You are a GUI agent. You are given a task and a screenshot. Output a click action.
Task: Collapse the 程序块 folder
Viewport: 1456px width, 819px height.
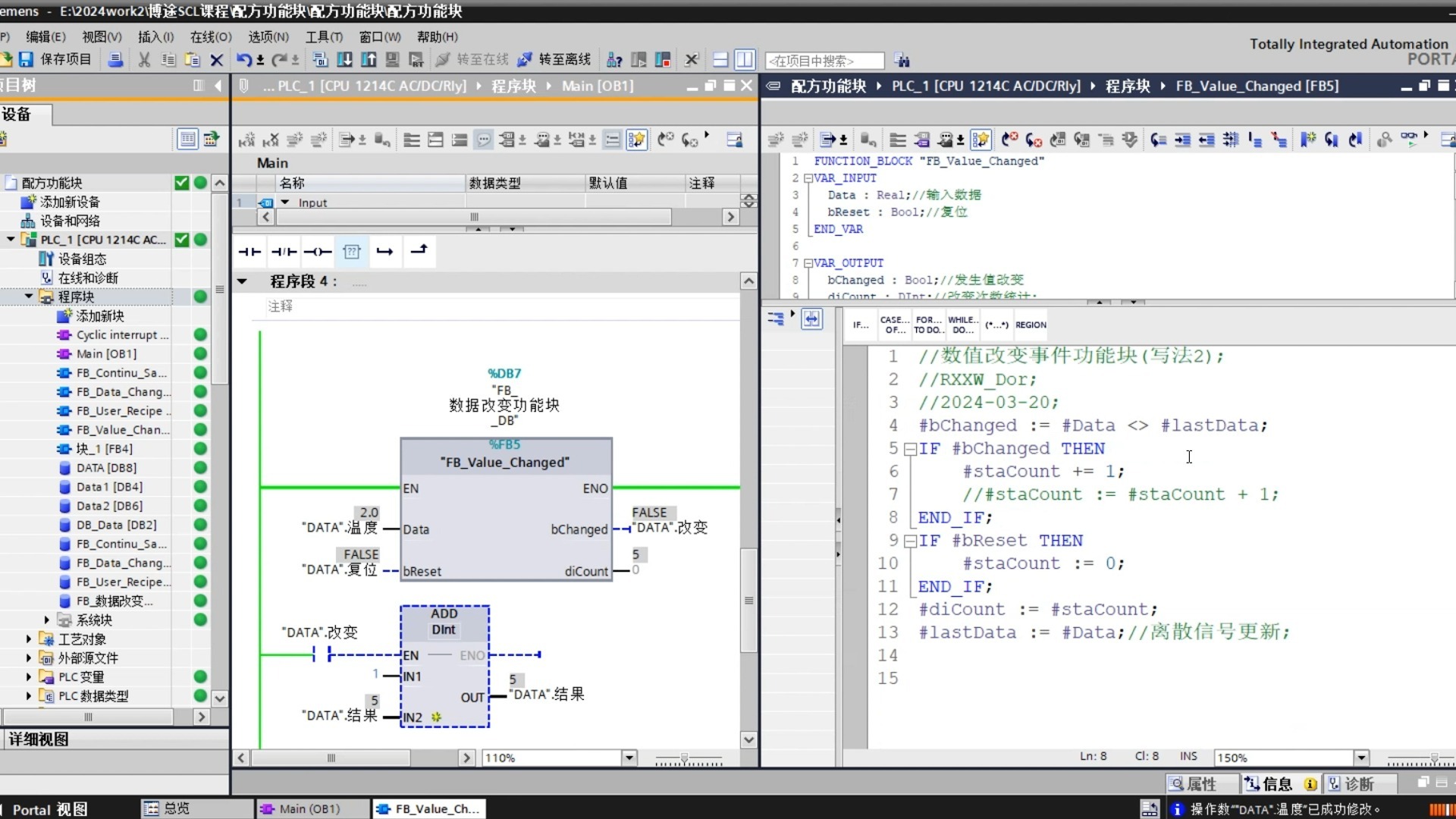(29, 297)
